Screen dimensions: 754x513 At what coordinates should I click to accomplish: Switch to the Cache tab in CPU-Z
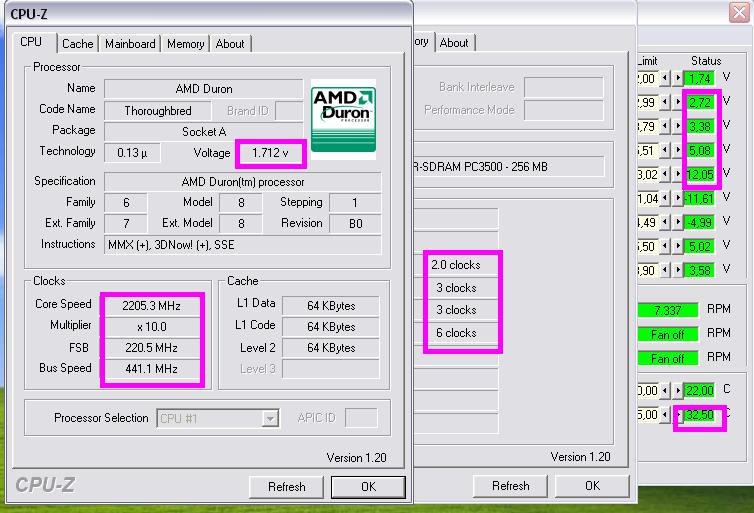click(77, 44)
